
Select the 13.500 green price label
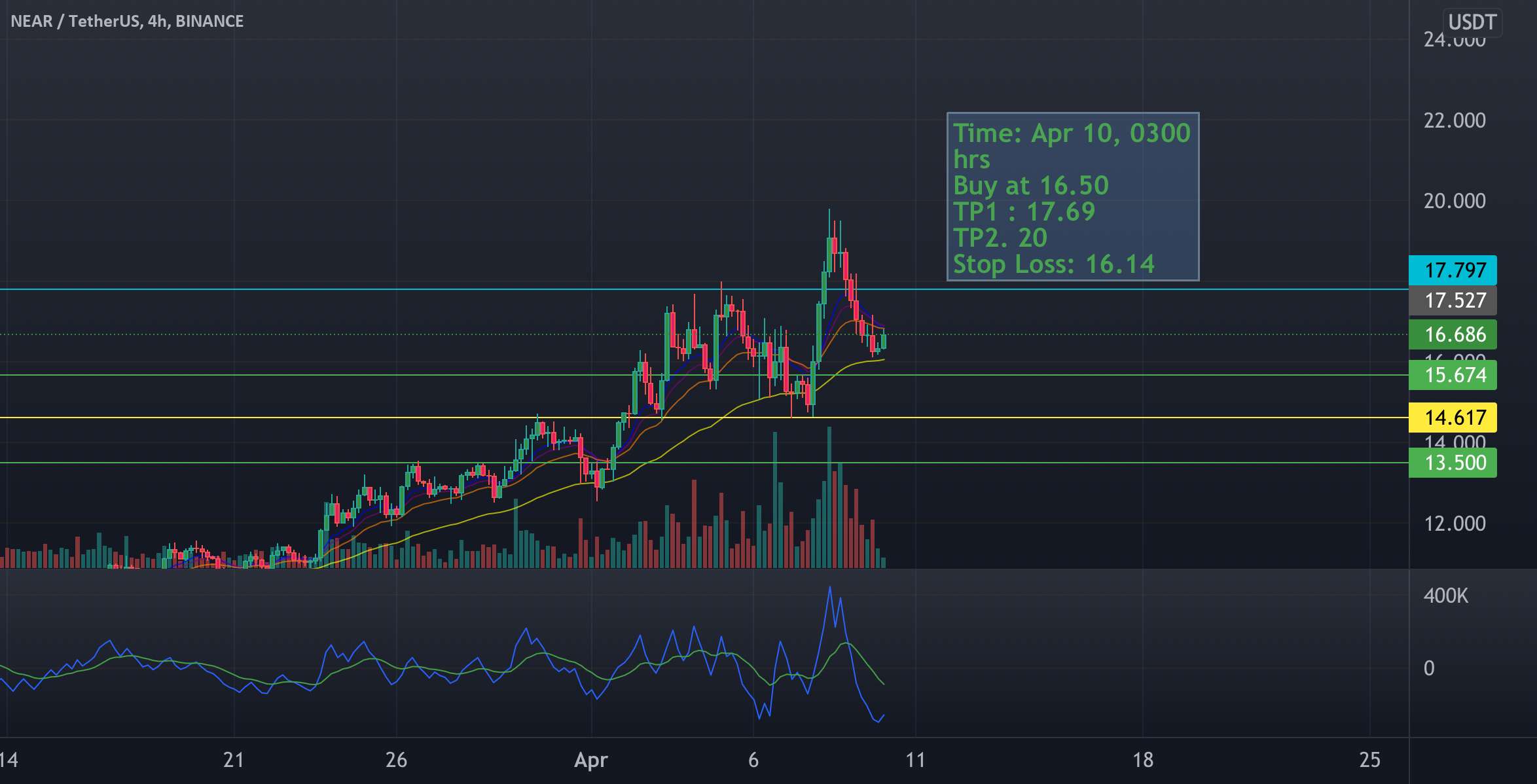coord(1453,463)
